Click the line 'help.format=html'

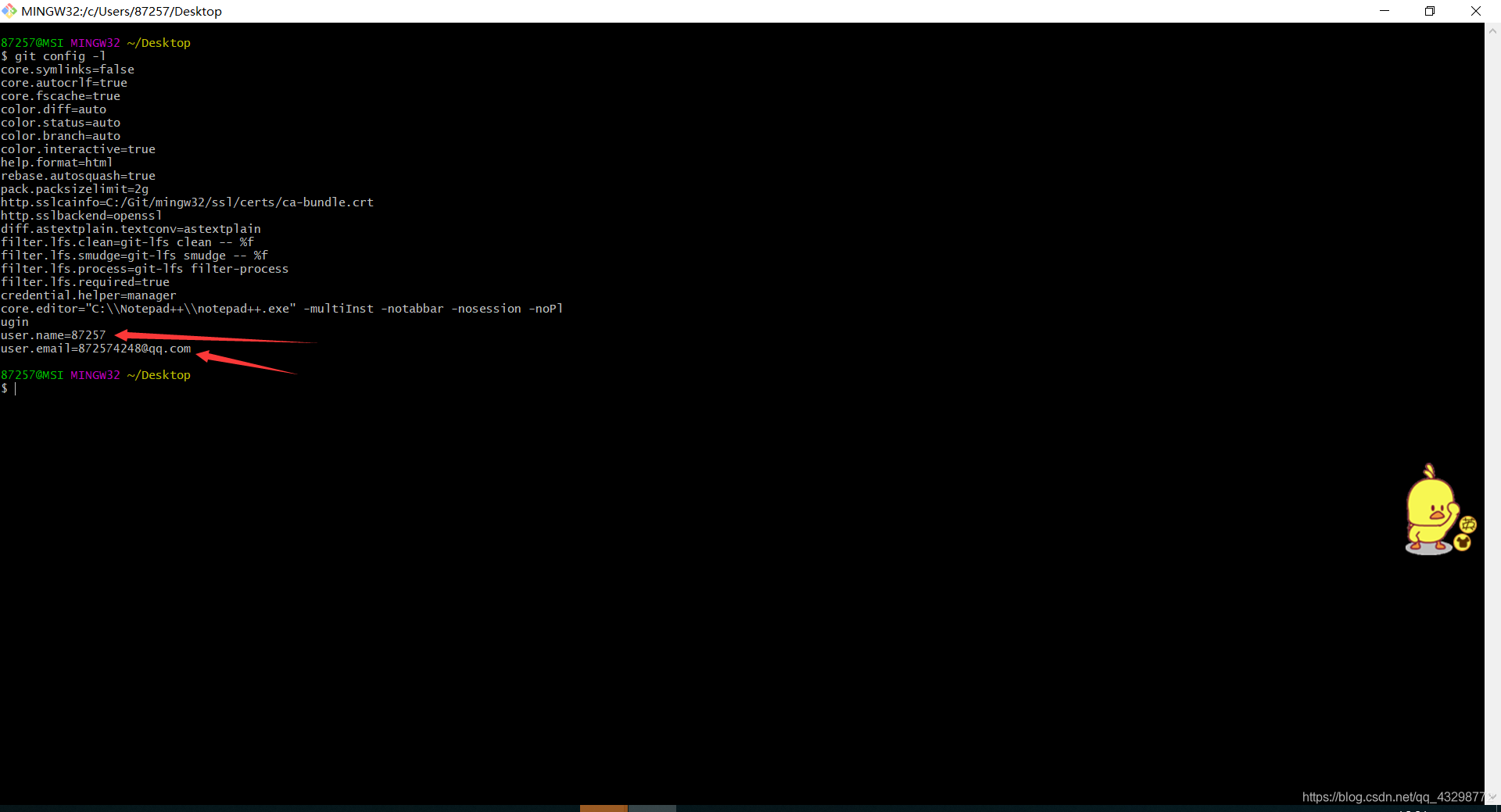[56, 163]
